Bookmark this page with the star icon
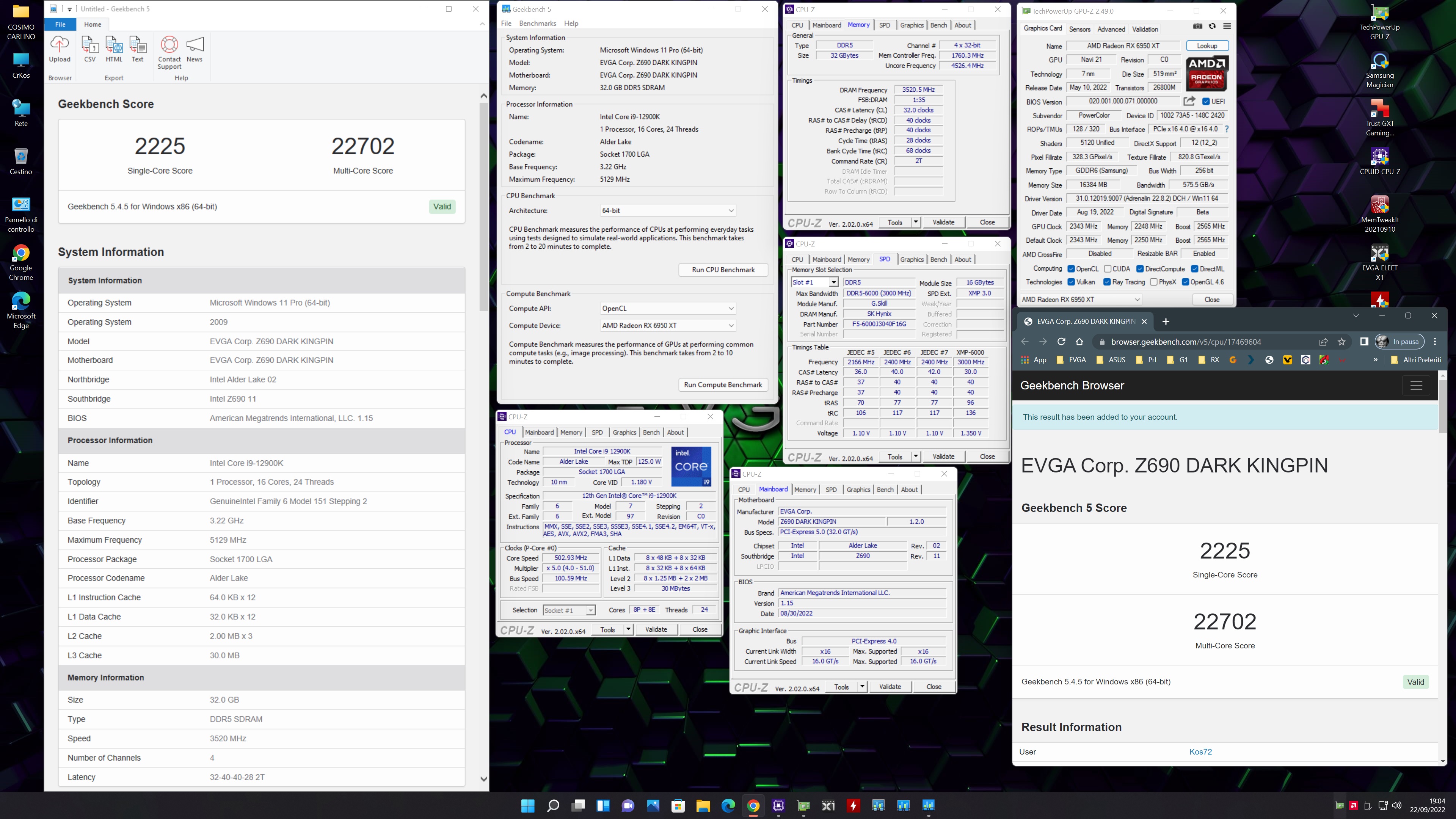Image resolution: width=1456 pixels, height=819 pixels. pyautogui.click(x=1342, y=341)
